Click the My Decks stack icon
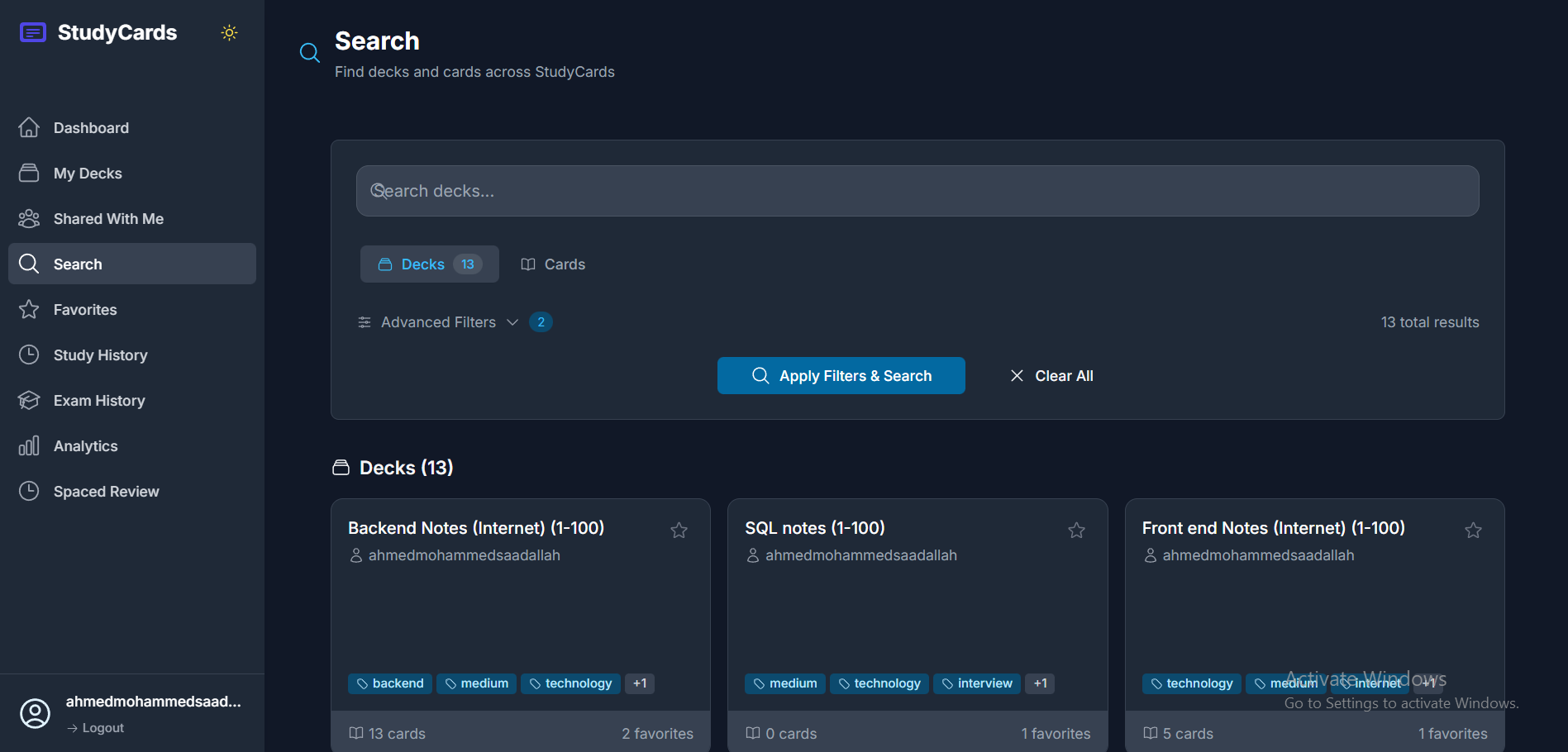 29,173
